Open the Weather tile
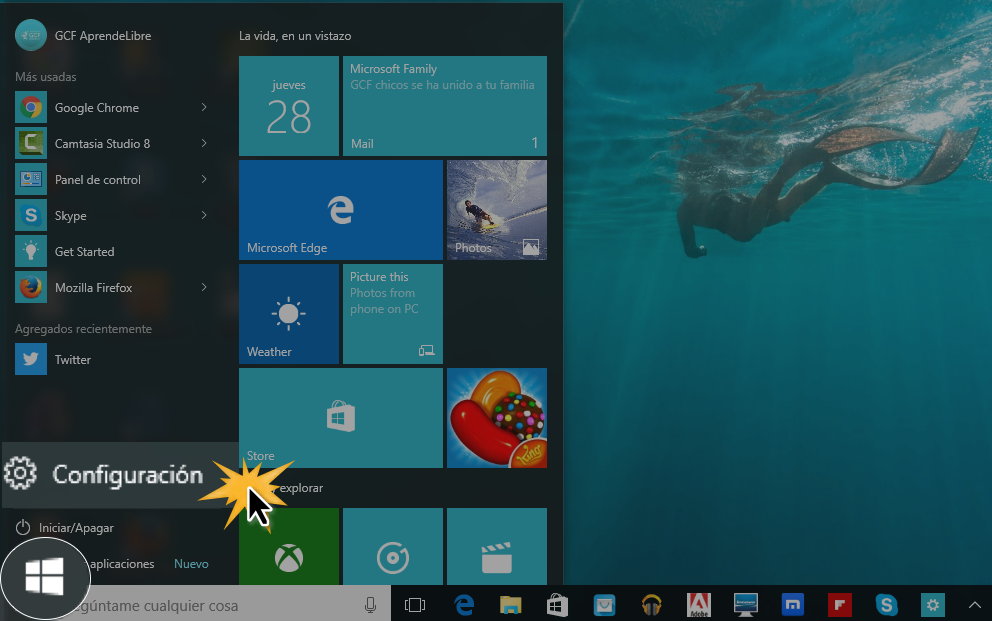This screenshot has height=621, width=992. pos(289,314)
